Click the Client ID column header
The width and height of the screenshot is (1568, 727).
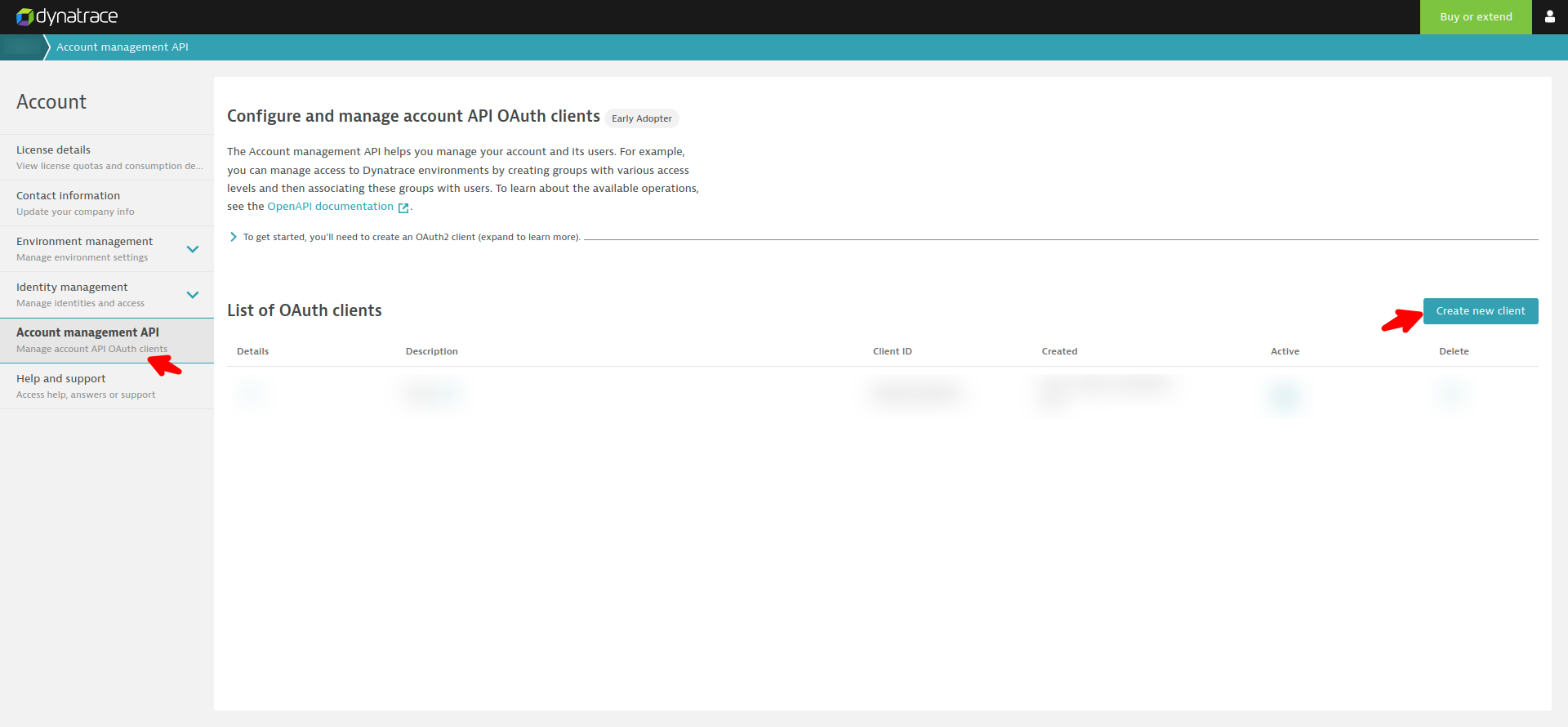[893, 351]
